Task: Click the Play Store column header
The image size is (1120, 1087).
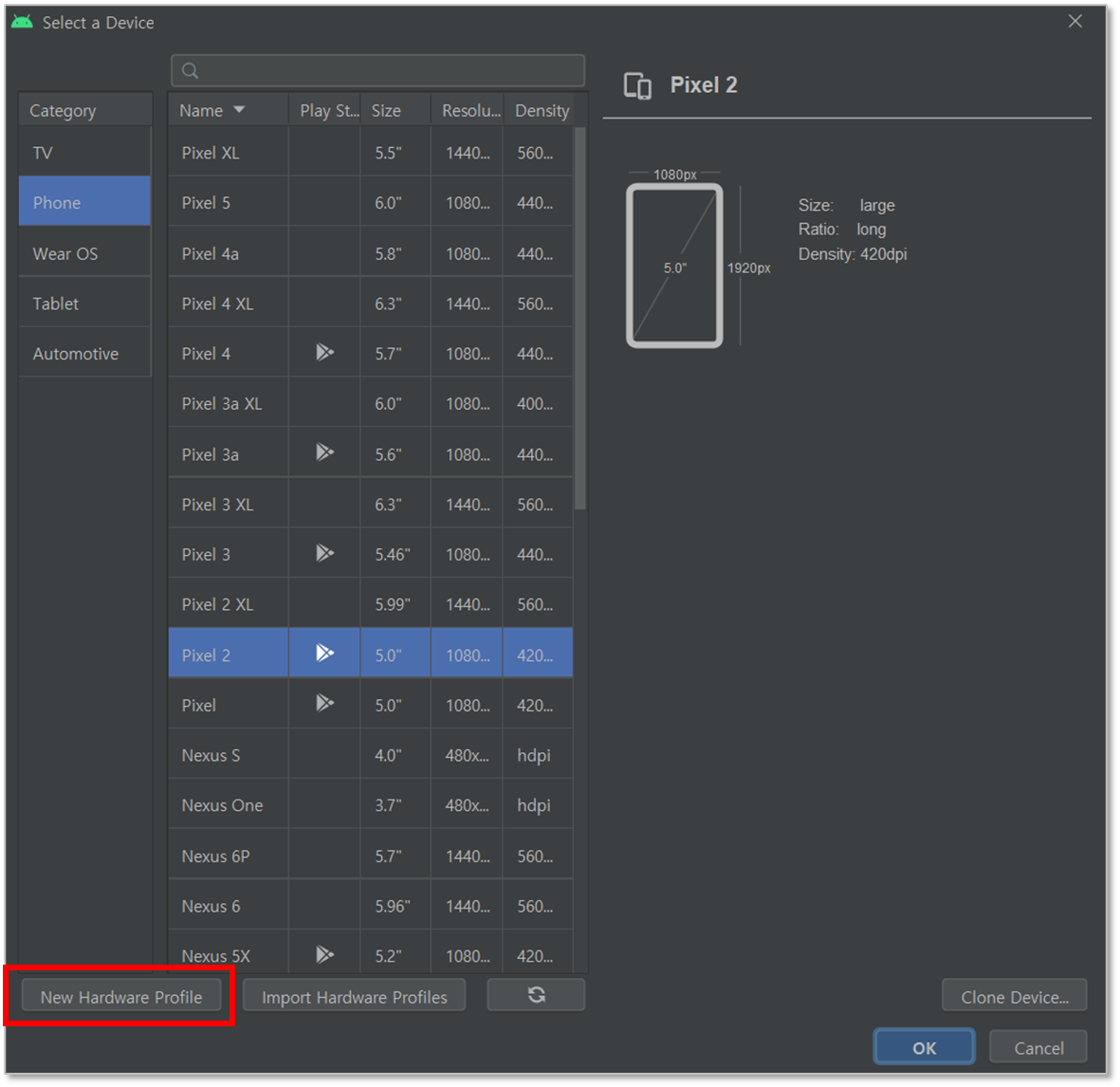Action: (x=325, y=111)
